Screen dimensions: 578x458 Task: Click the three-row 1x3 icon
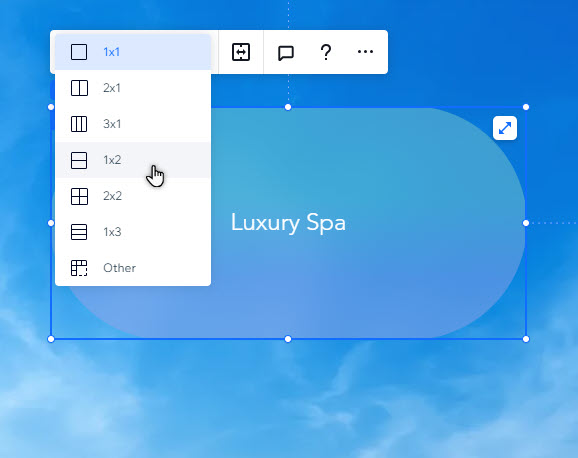pos(79,232)
